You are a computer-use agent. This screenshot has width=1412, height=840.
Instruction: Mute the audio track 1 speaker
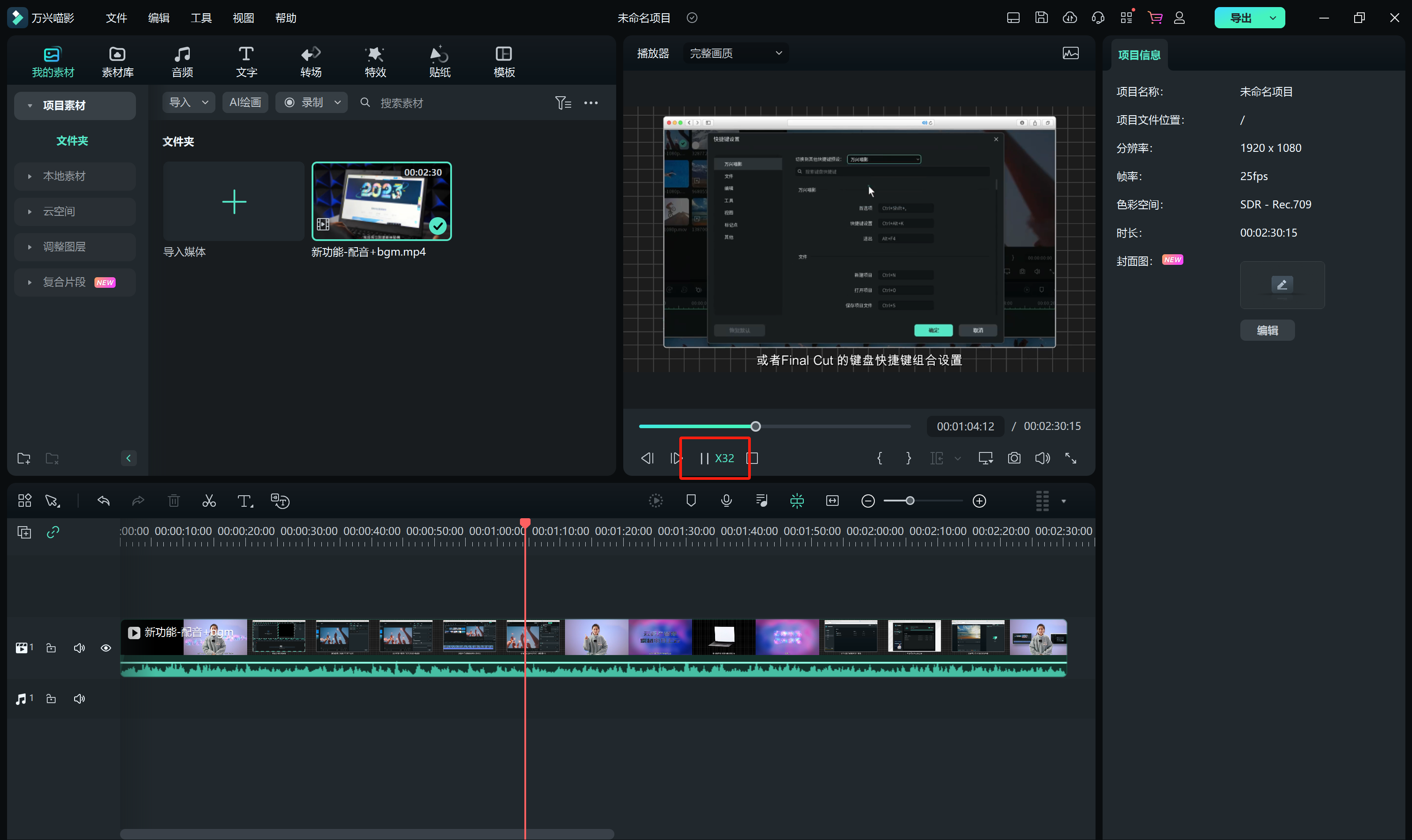tap(79, 698)
